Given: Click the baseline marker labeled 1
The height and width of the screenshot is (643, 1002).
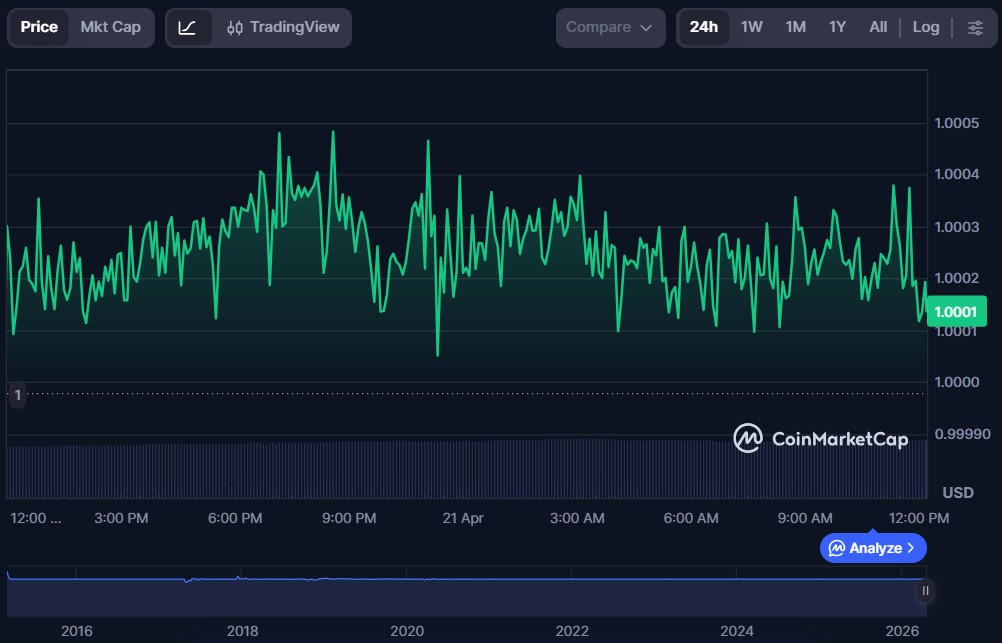Looking at the screenshot, I should tap(16, 395).
